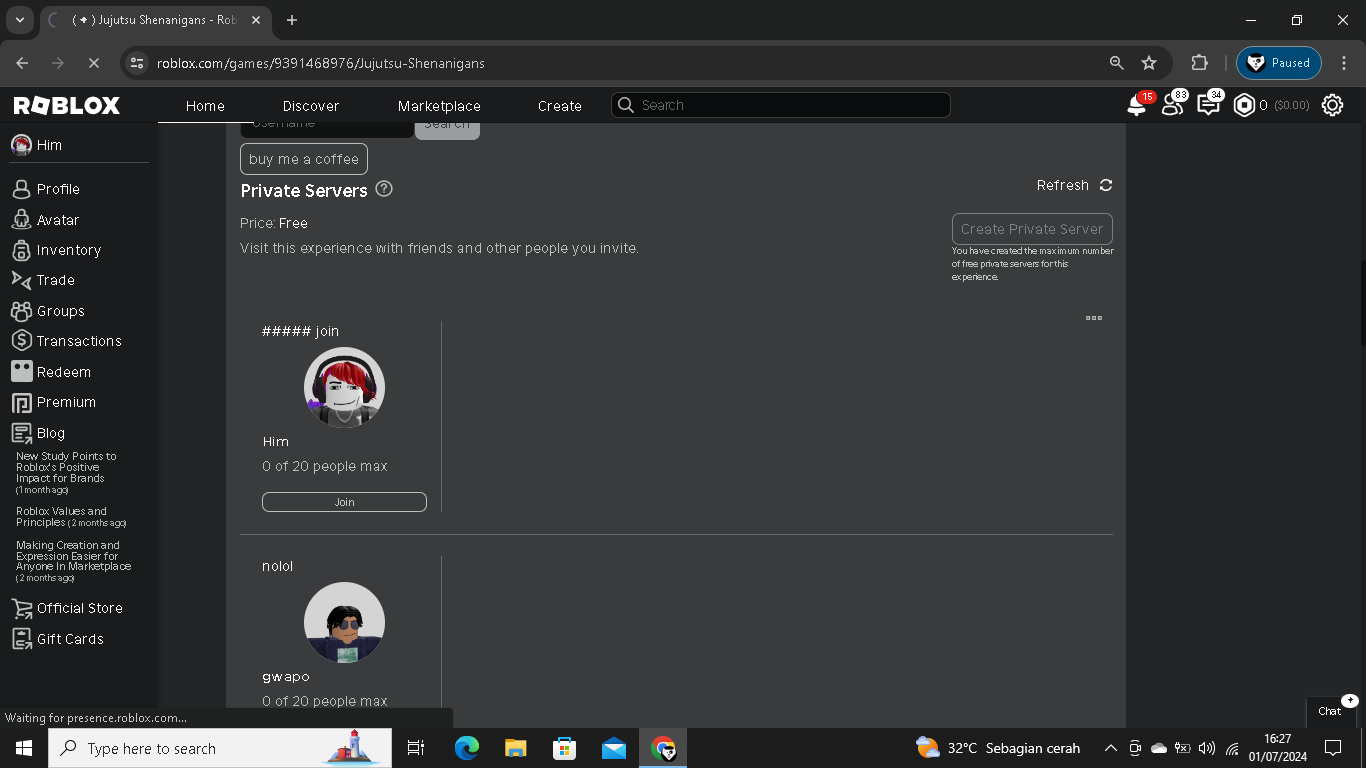This screenshot has width=1366, height=768.
Task: Stop loading the page
Action: coord(93,63)
